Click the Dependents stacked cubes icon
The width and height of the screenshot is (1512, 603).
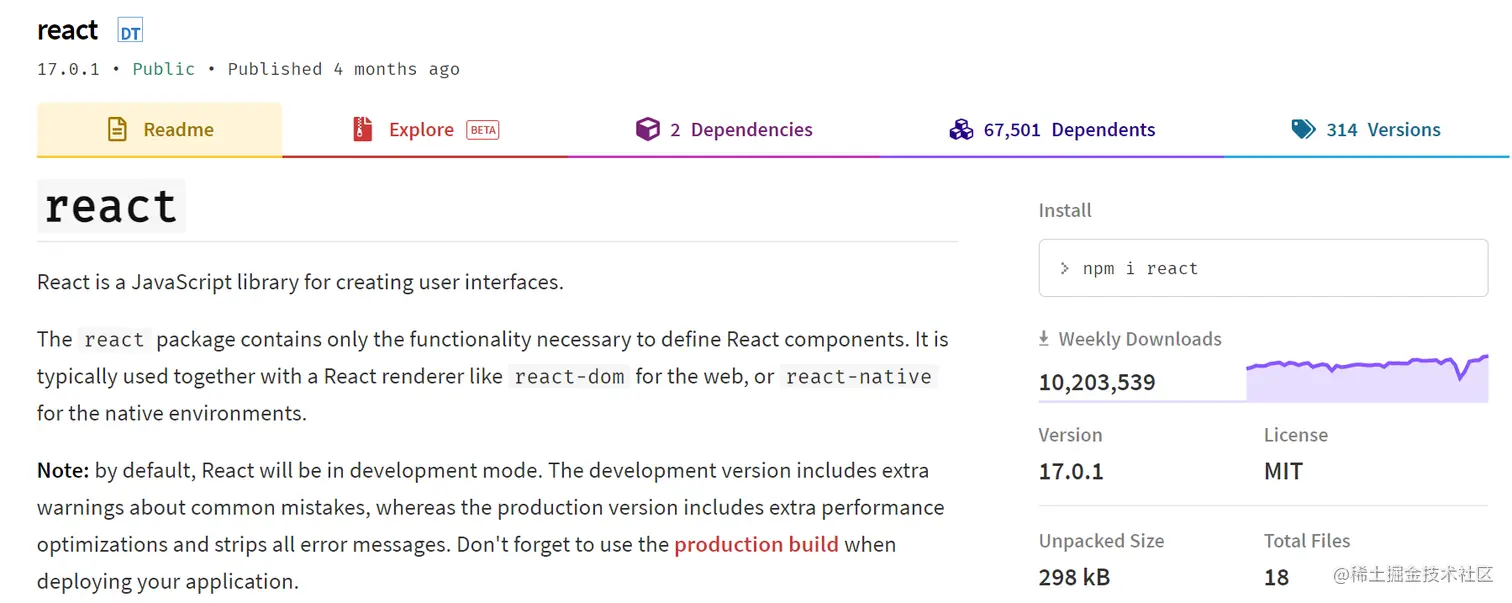961,129
